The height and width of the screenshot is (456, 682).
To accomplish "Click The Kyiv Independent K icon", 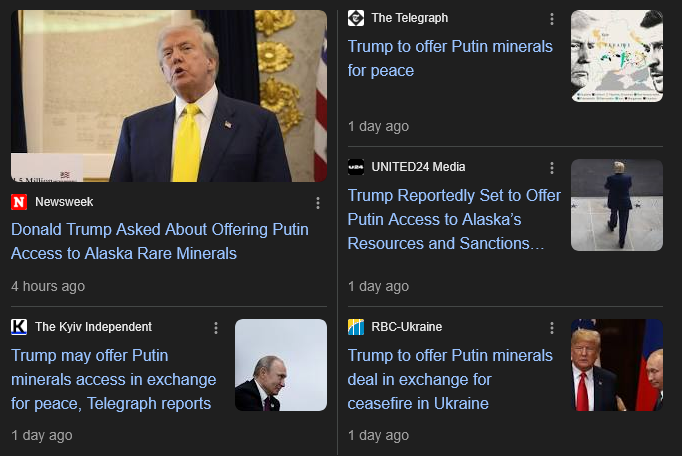I will tap(19, 327).
